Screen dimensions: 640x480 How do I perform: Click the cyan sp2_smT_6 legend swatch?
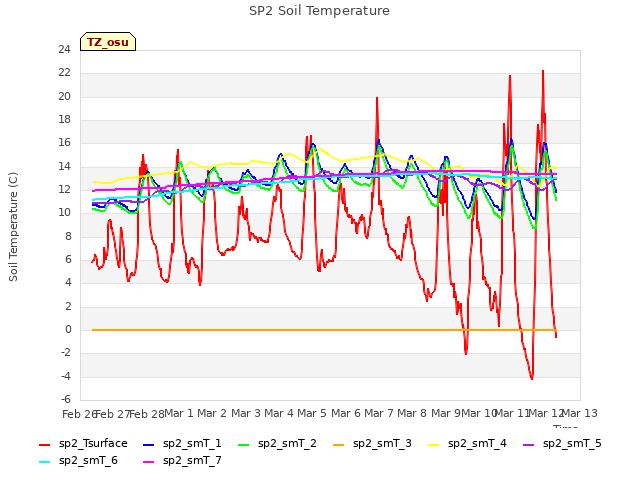point(44,462)
